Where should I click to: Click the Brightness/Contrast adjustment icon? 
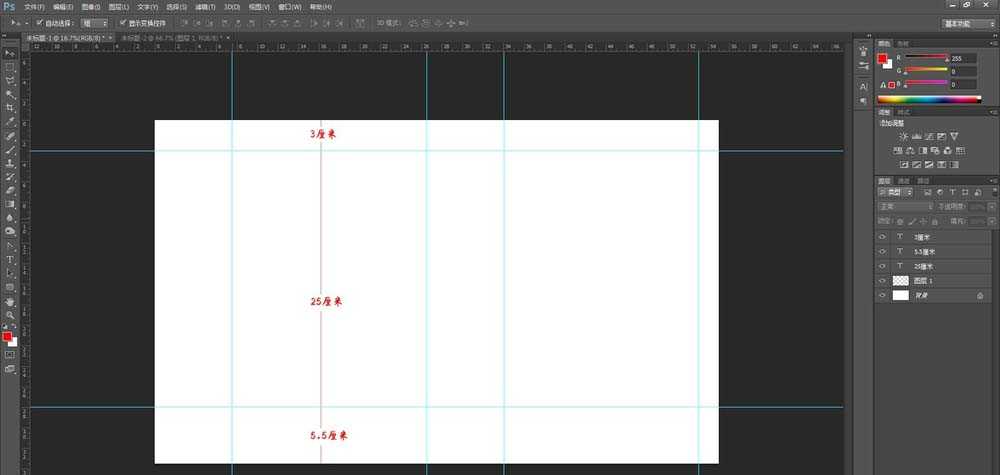(x=904, y=136)
